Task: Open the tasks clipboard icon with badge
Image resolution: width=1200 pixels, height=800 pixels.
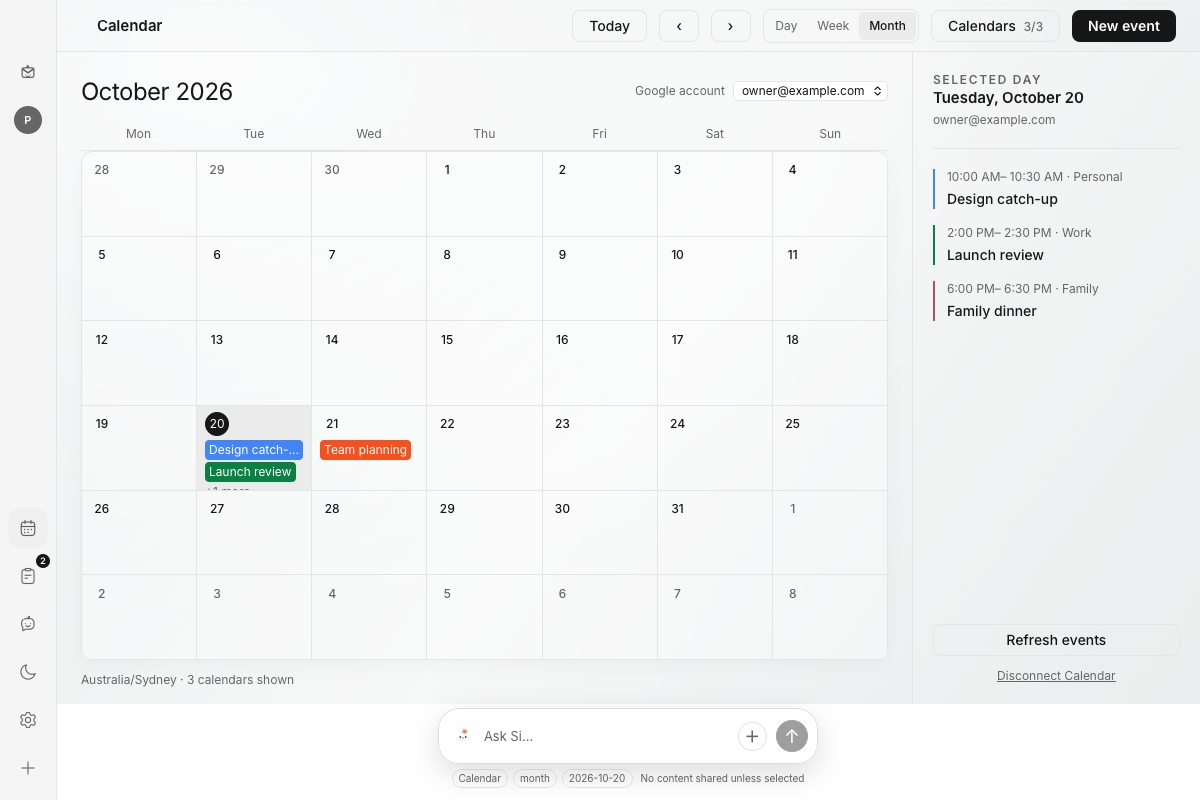Action: (x=28, y=576)
